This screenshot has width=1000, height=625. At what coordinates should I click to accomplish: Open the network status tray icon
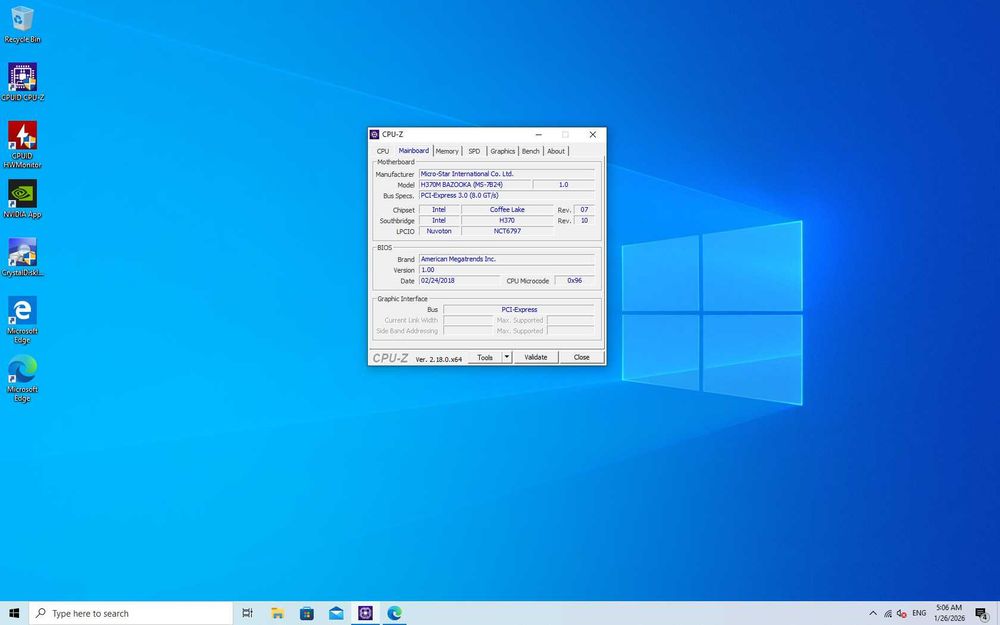tap(888, 614)
